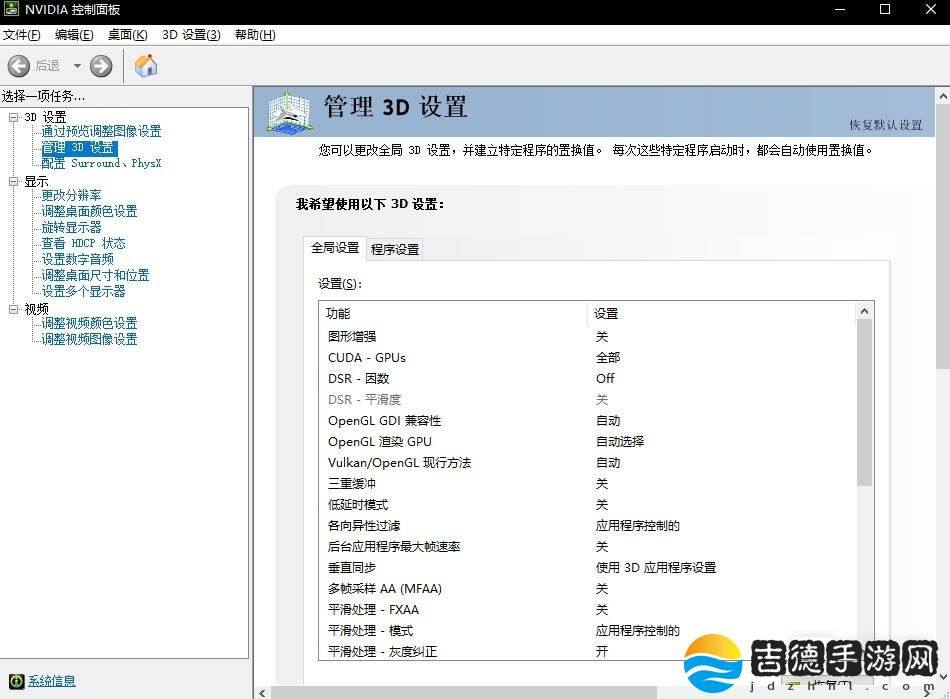Screen dimensions: 950x699
Task: Select the 多帧采样 AA (MFAA) row
Action: [x=588, y=589]
